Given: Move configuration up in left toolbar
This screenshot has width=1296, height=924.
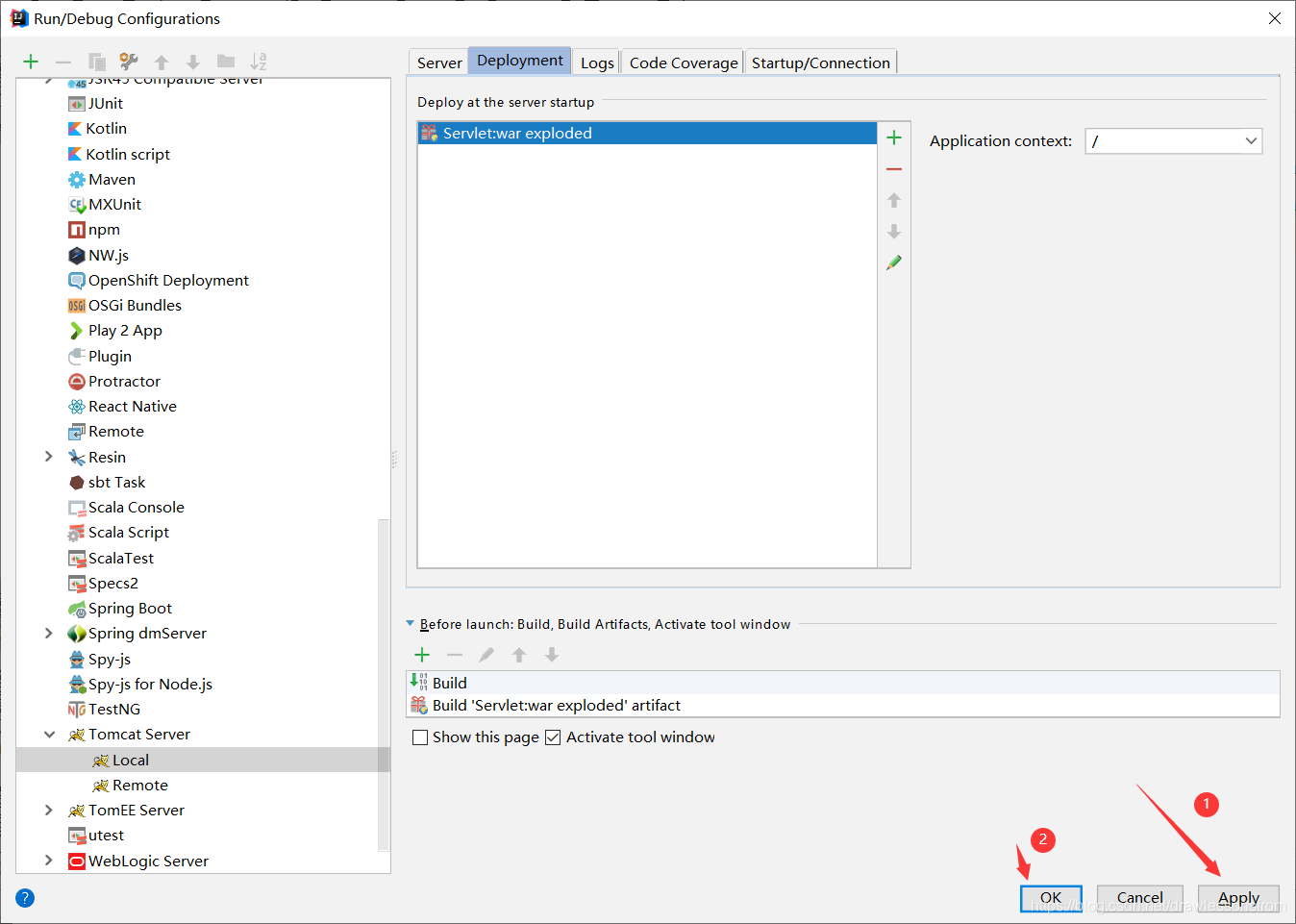Looking at the screenshot, I should click(x=162, y=62).
